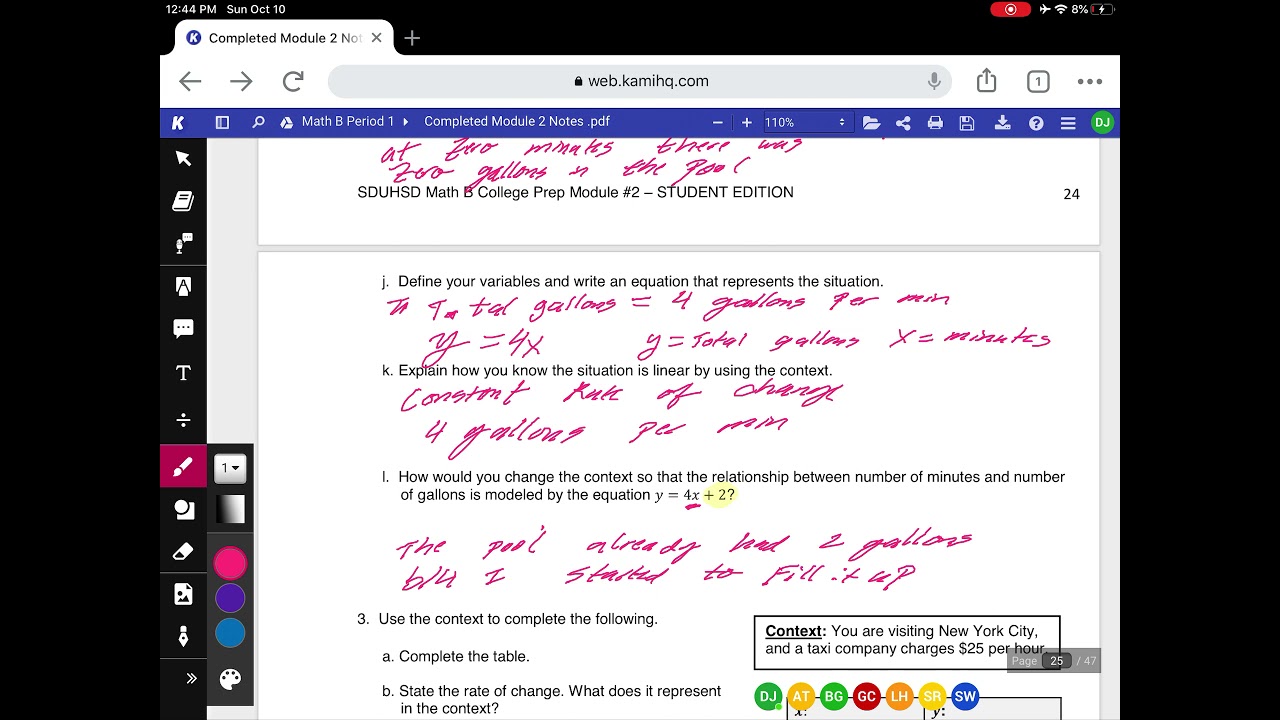Adjust the stroke transparency gradient box
1280x720 pixels.
230,510
